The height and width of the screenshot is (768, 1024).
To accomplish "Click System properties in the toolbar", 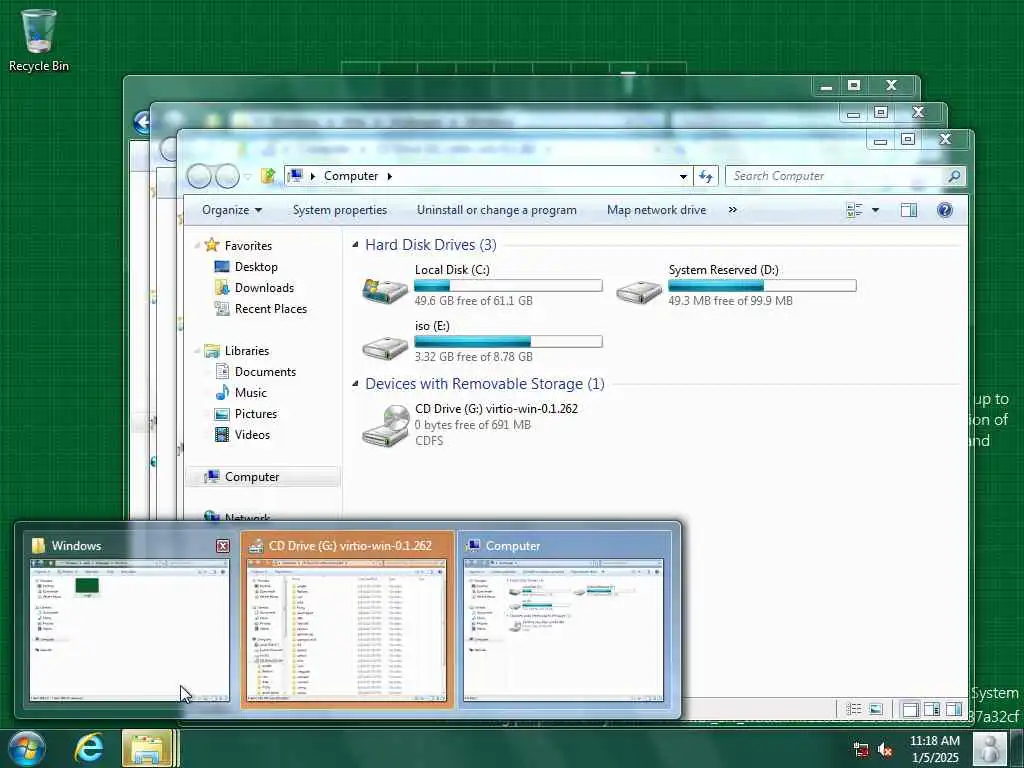I will click(340, 210).
